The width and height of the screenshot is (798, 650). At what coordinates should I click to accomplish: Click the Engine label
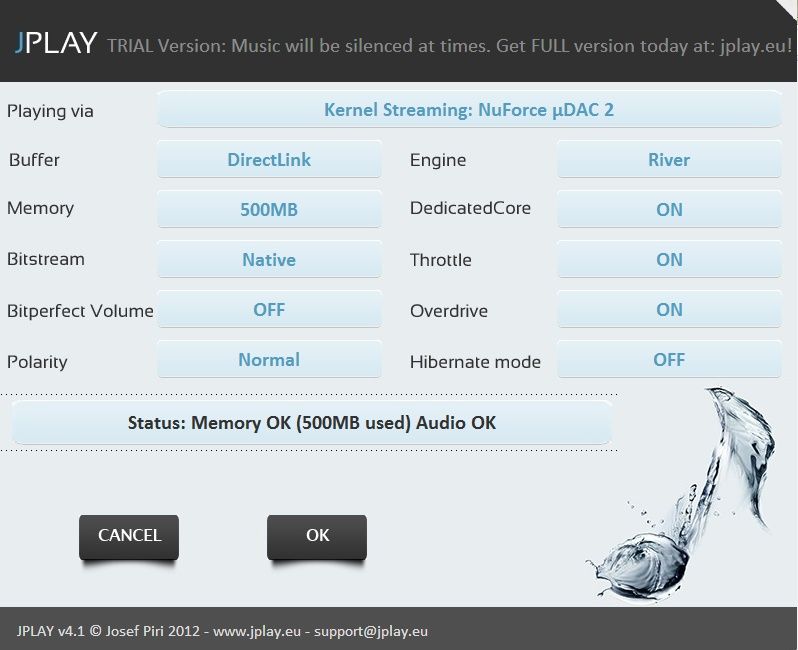click(438, 160)
